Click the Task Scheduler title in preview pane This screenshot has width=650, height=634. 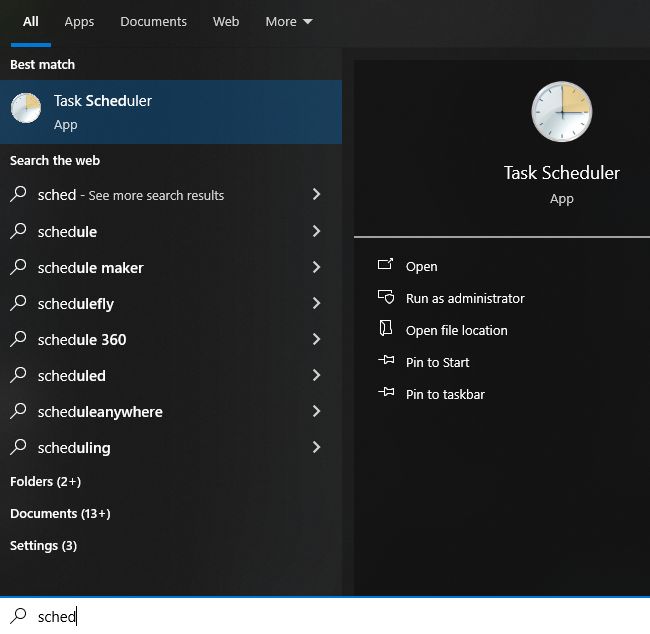pyautogui.click(x=562, y=172)
